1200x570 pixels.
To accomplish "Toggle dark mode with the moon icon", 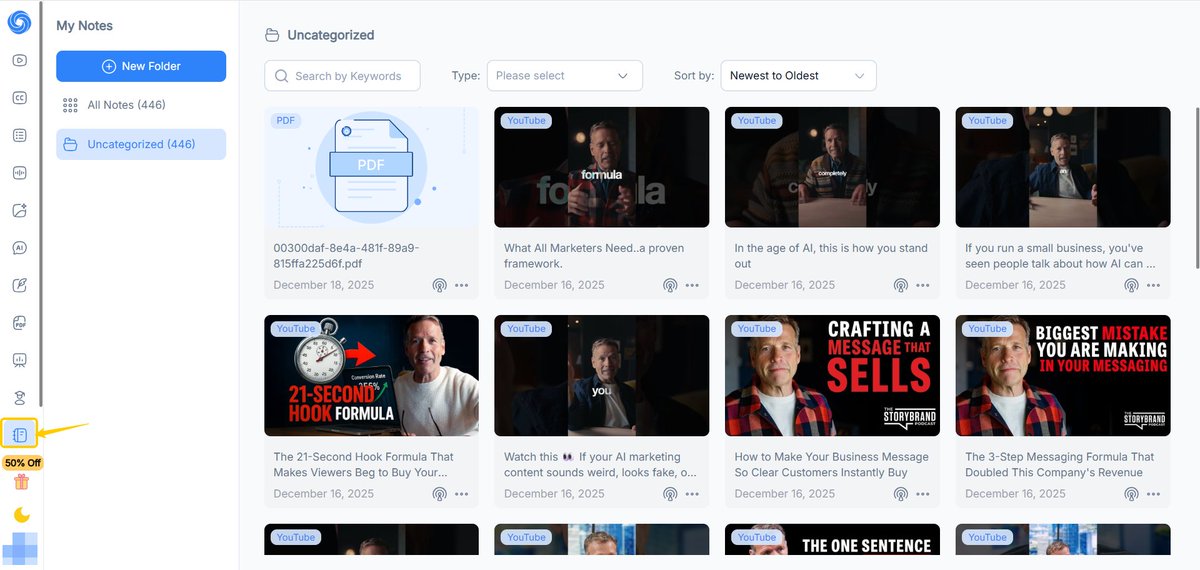I will coord(21,515).
